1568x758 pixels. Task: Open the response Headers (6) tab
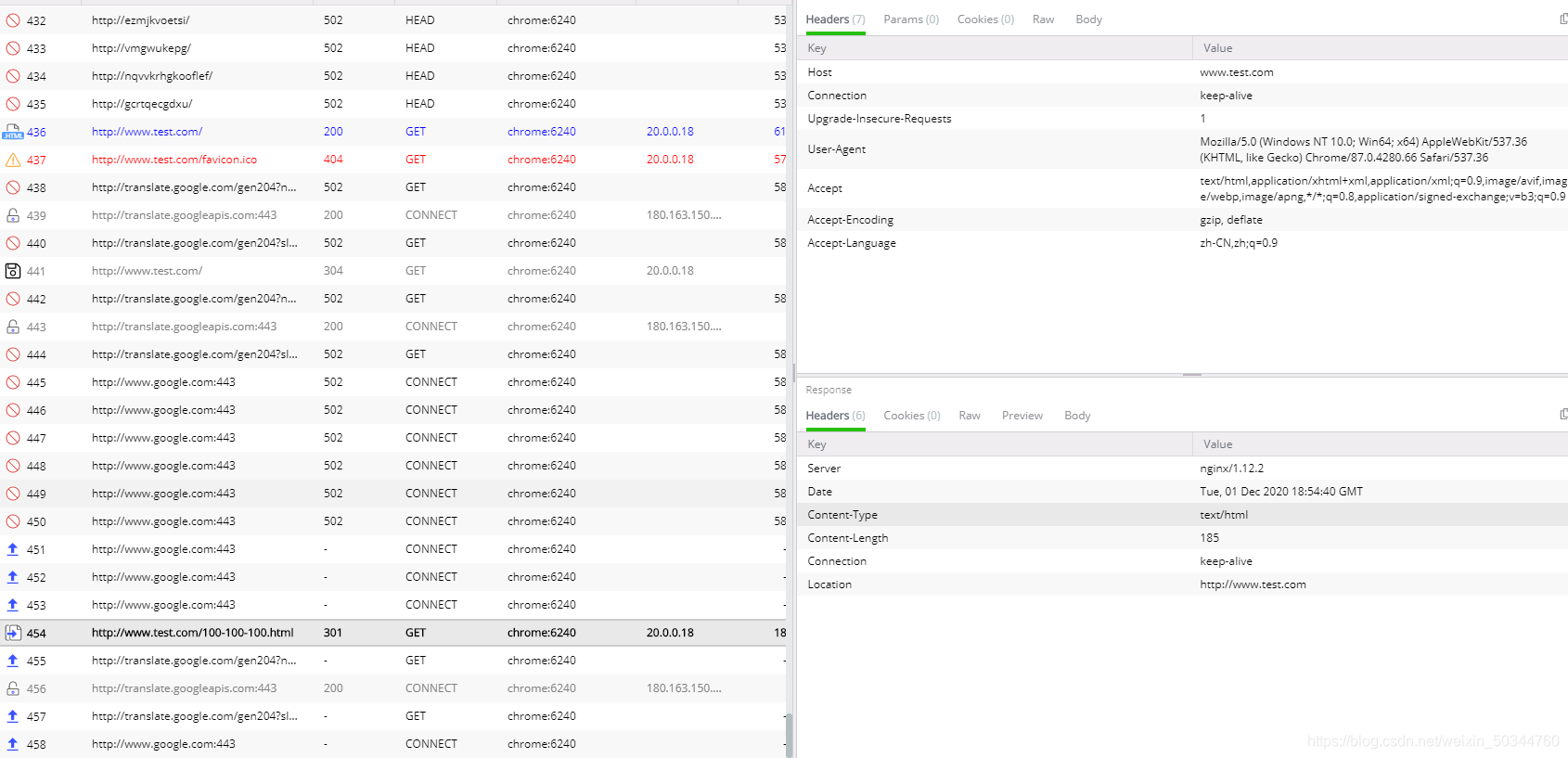click(835, 416)
